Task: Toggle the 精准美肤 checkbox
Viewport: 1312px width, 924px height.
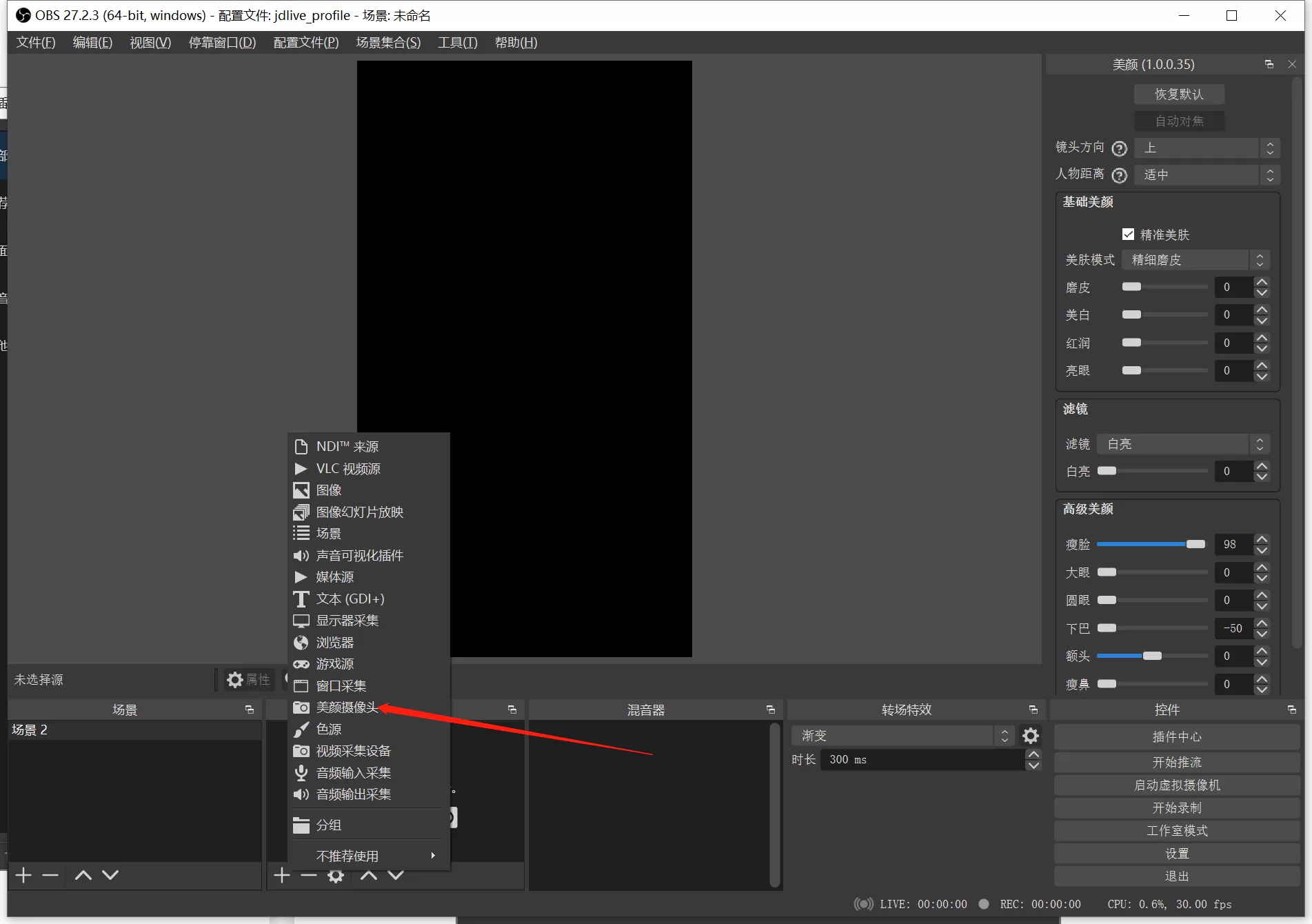Action: coord(1128,234)
